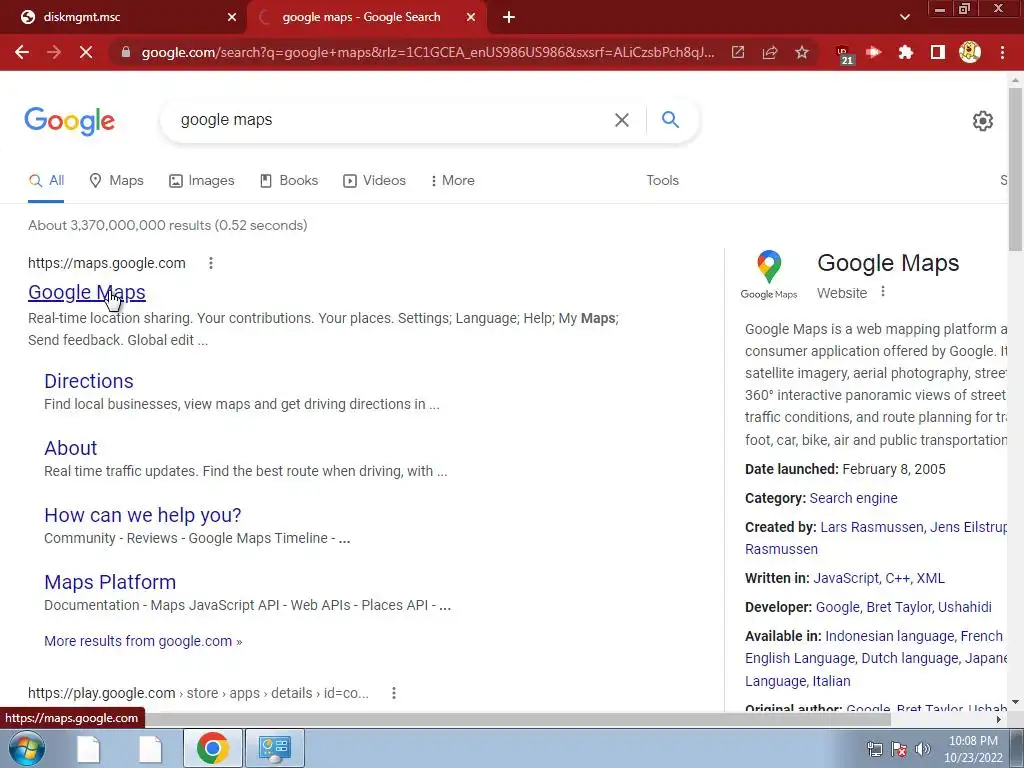Screen dimensions: 1024x768
Task: Click the red video recorder extension icon
Action: 874,52
